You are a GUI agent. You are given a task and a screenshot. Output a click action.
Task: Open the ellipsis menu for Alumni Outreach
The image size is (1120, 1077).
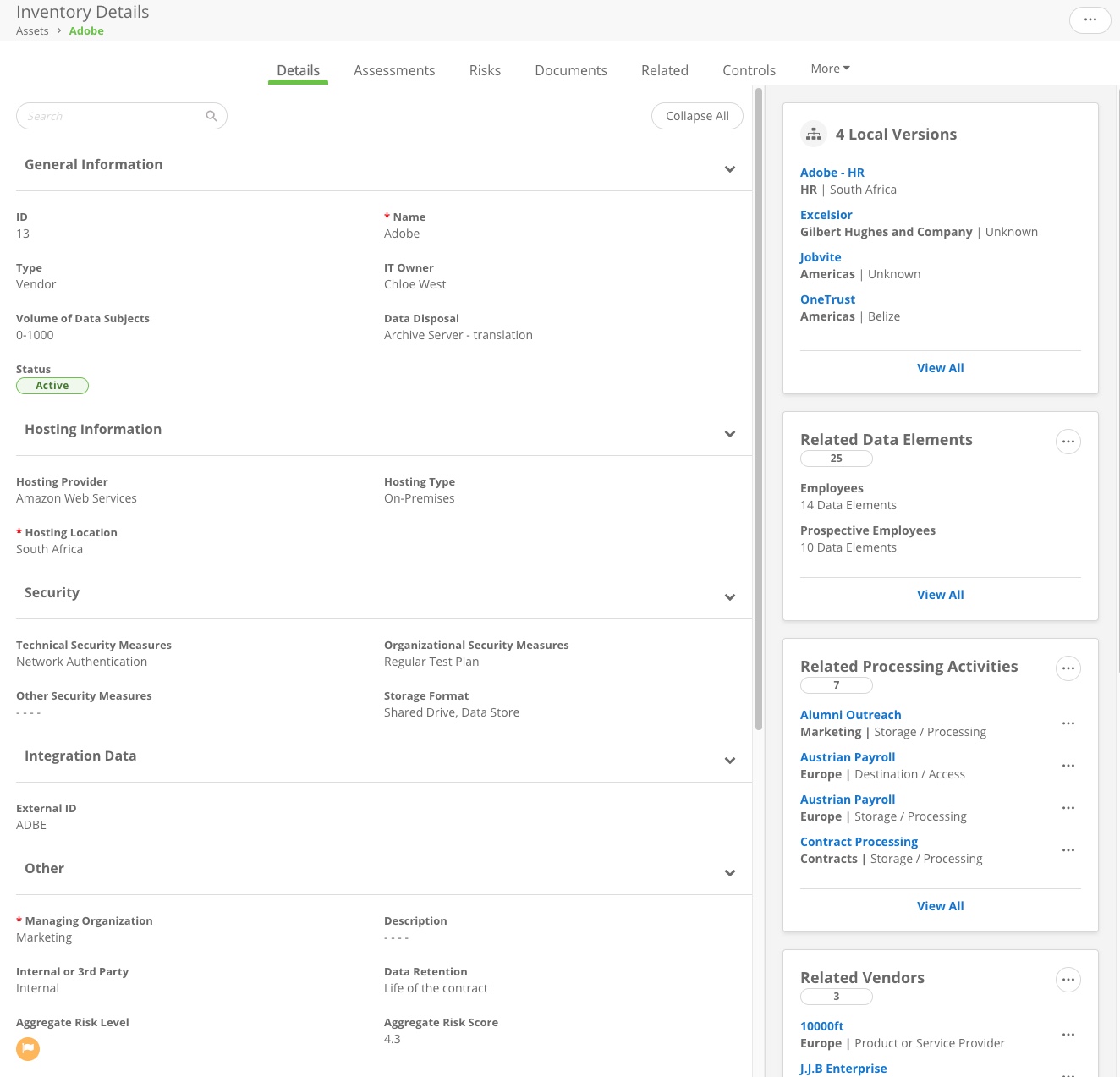click(x=1068, y=723)
